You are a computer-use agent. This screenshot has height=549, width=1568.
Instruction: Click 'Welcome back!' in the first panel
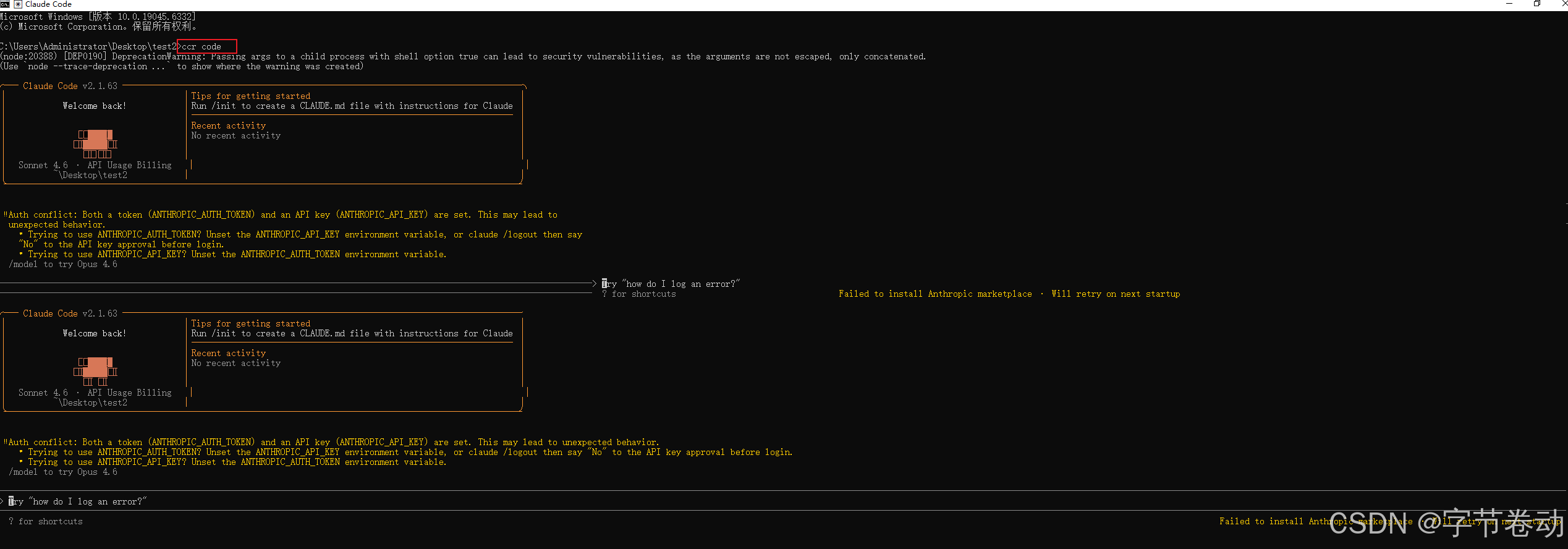95,106
